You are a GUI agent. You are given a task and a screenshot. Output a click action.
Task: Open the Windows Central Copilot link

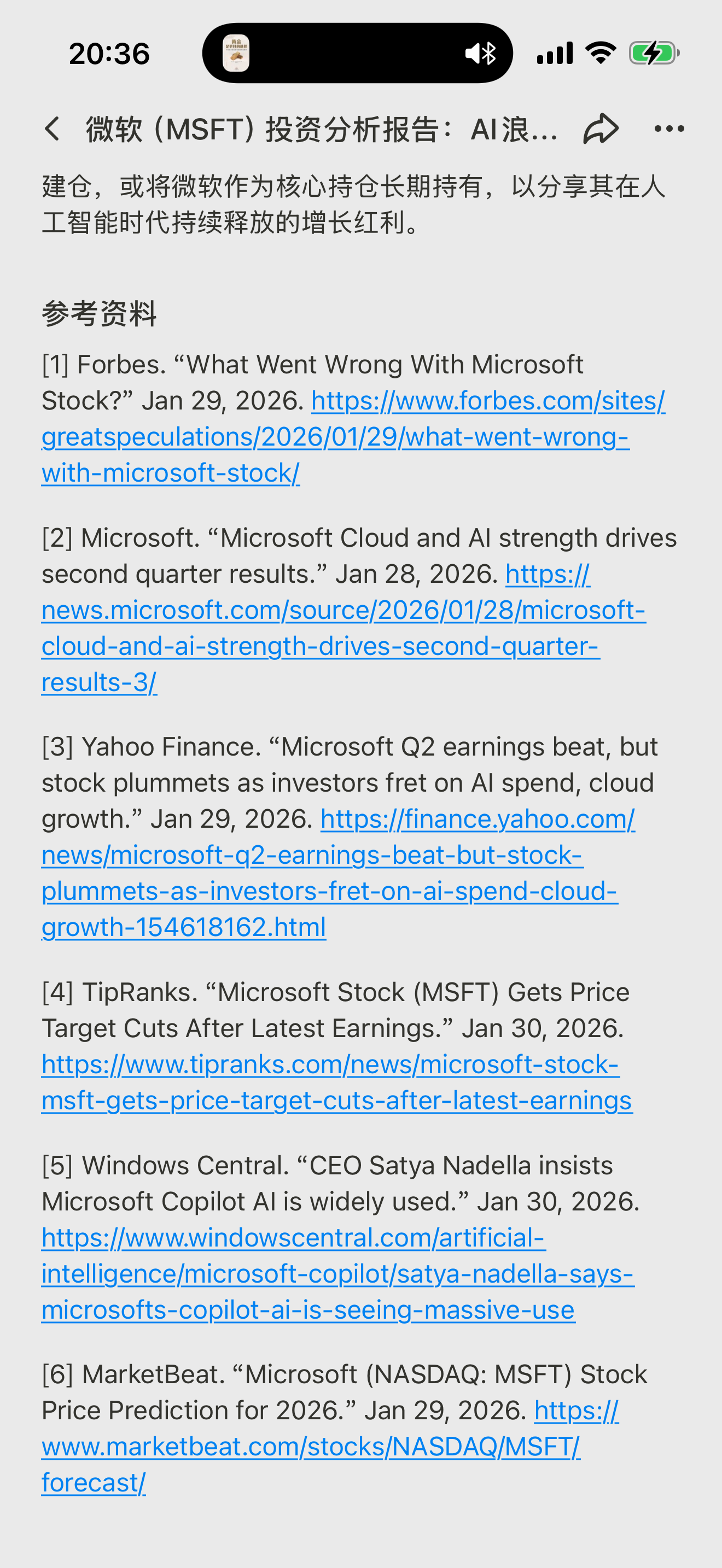coord(338,1274)
